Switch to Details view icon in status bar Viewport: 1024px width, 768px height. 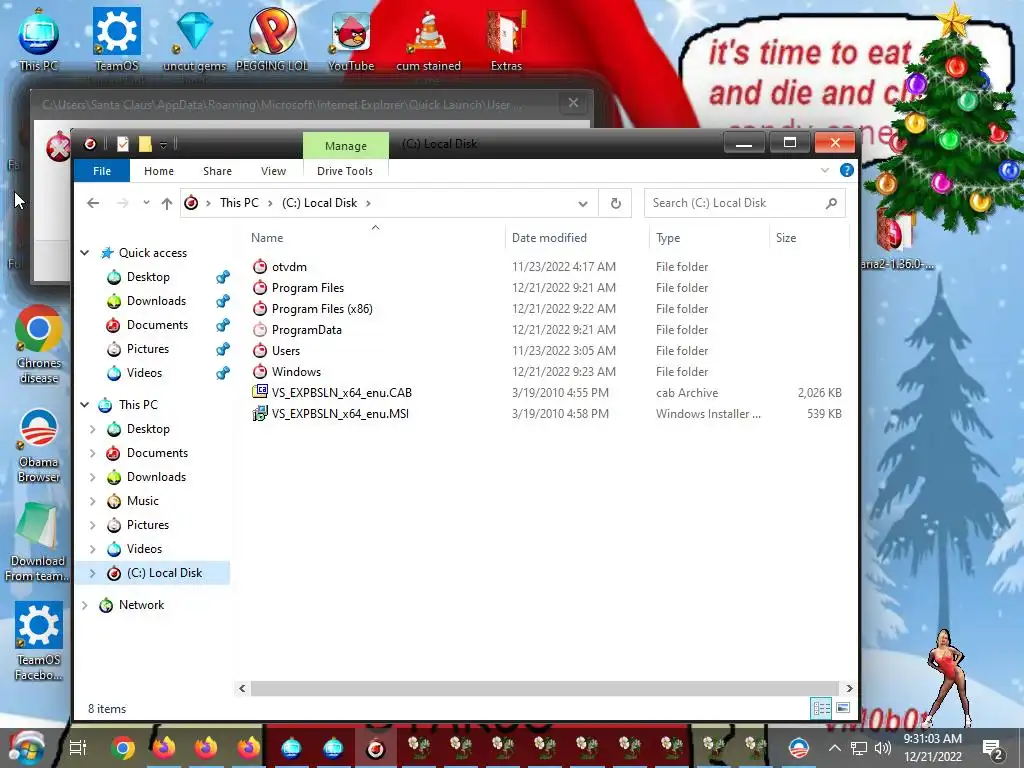(x=822, y=708)
